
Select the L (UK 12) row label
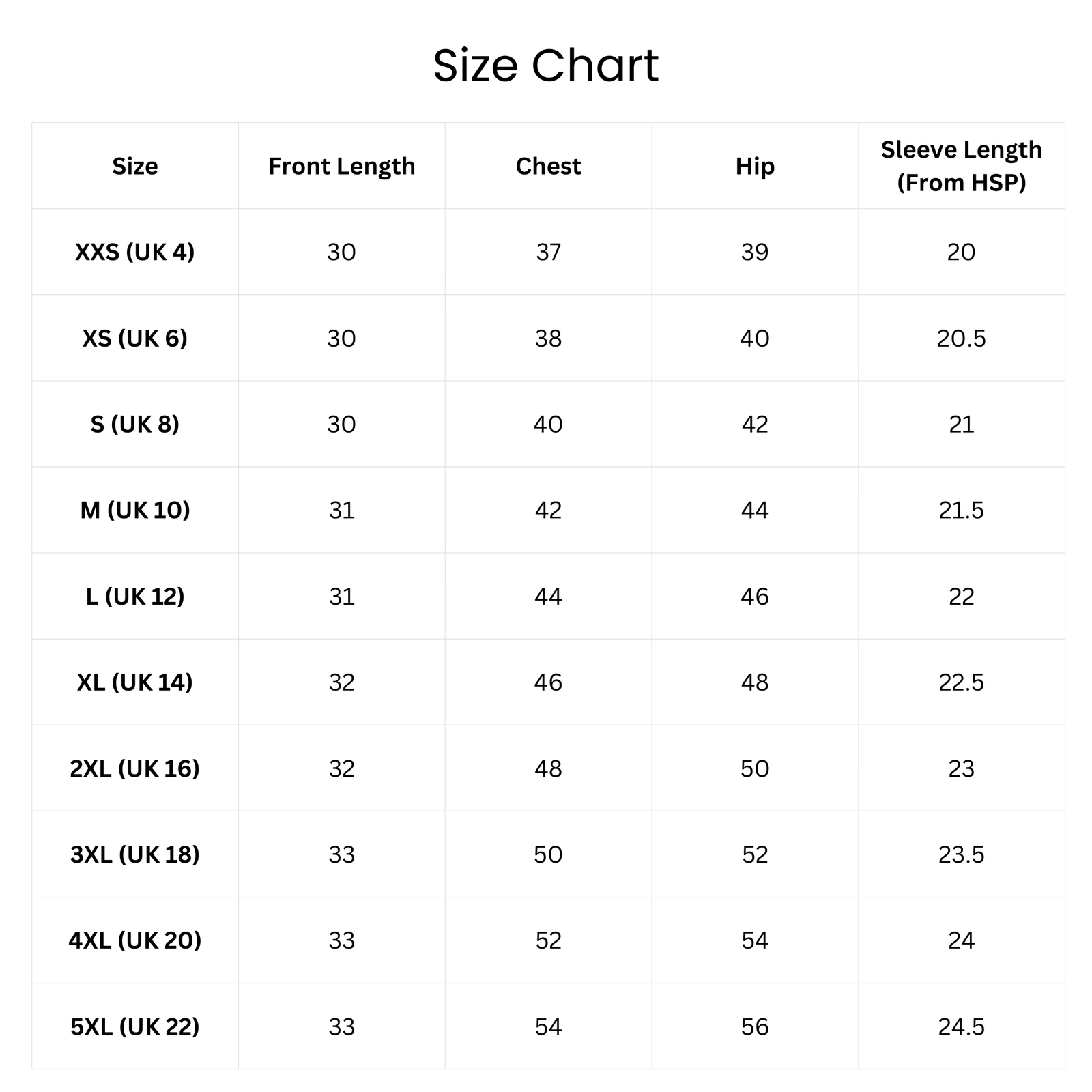(x=135, y=597)
